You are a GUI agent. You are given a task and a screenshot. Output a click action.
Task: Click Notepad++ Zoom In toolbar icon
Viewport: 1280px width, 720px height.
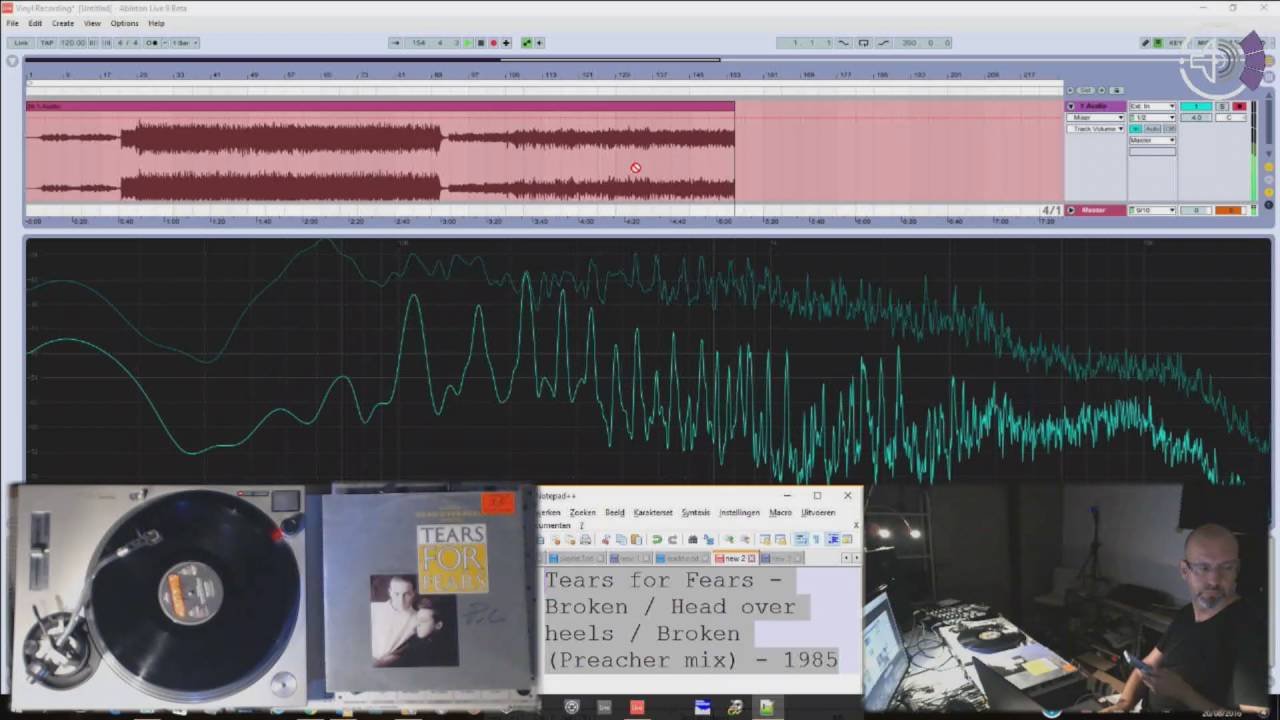(728, 540)
